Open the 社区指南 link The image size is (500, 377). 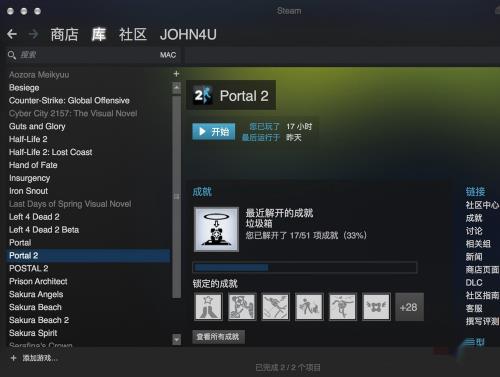(x=482, y=295)
